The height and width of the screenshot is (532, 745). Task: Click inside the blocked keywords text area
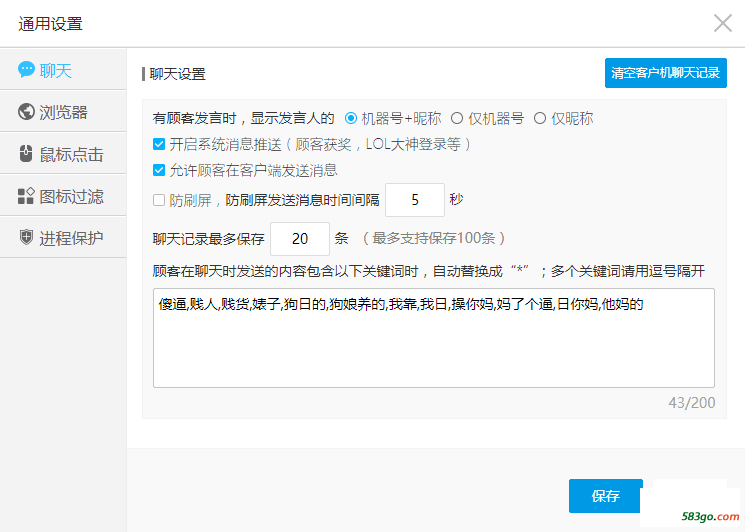click(434, 338)
